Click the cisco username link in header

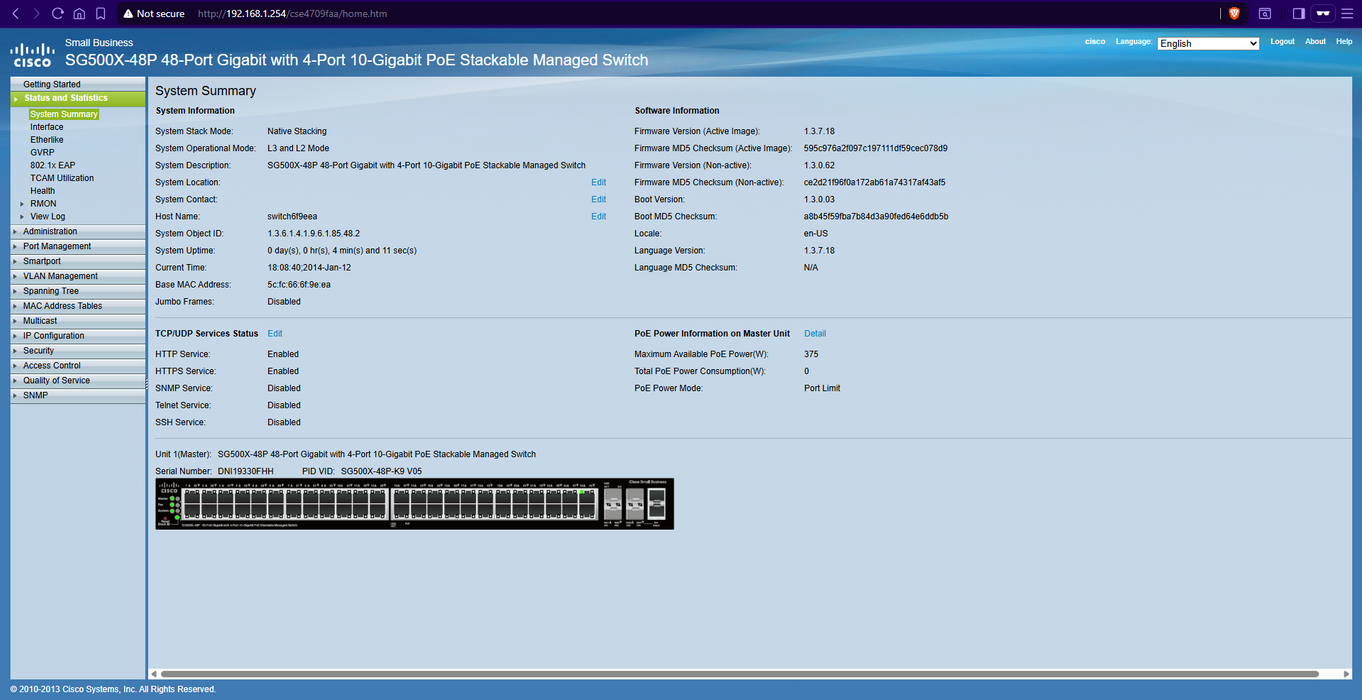coord(1095,42)
